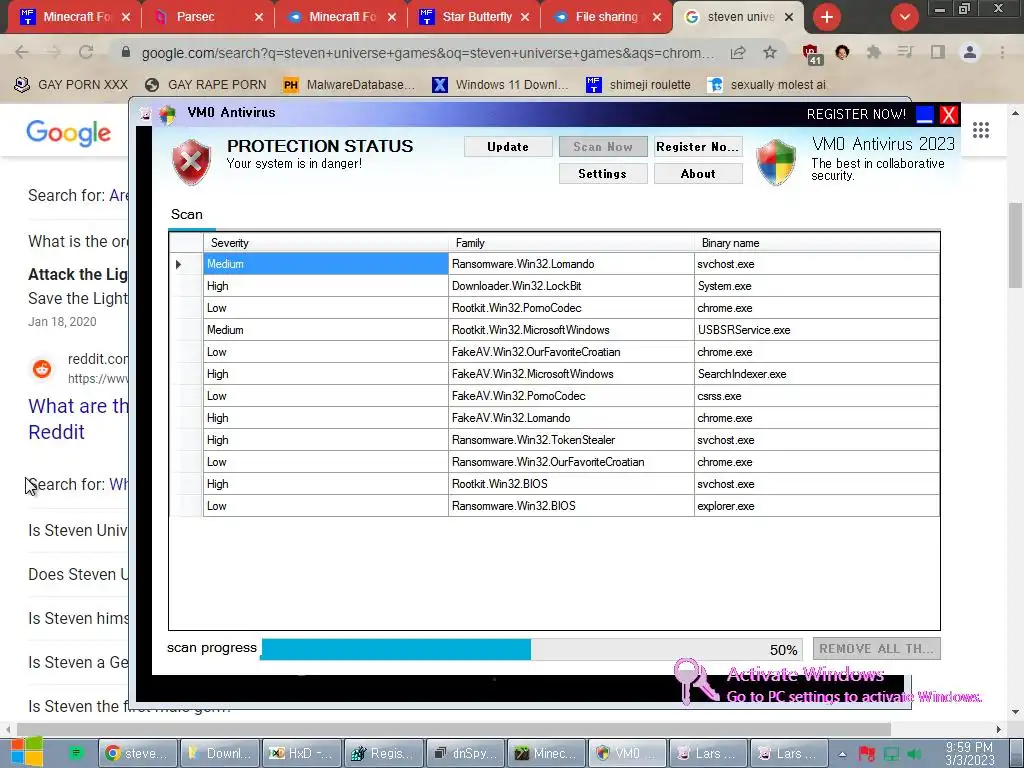
Task: Select the Downloader.Win32.LockBit cell
Action: tap(571, 286)
